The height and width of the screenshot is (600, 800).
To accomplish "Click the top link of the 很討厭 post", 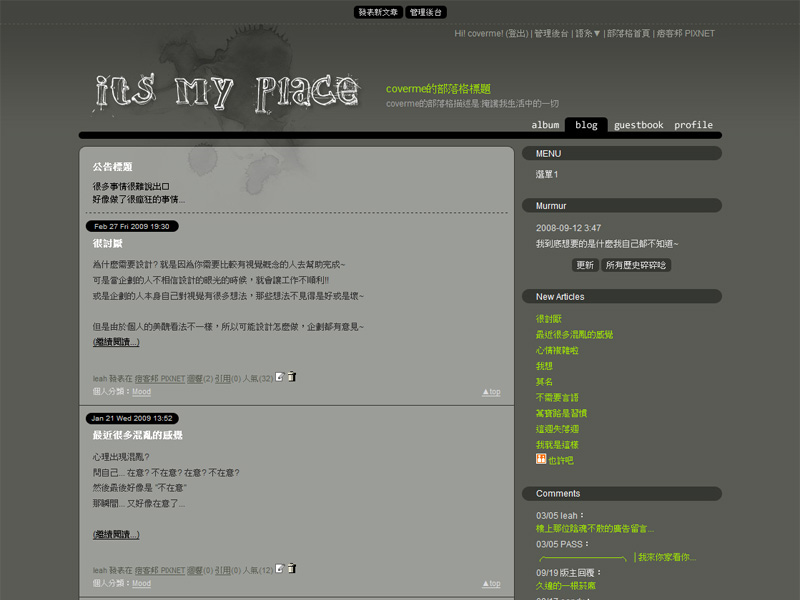I will click(491, 392).
